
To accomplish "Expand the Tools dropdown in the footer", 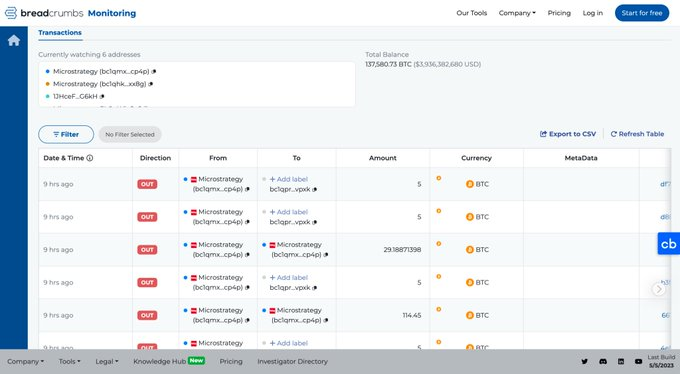I will [x=69, y=361].
